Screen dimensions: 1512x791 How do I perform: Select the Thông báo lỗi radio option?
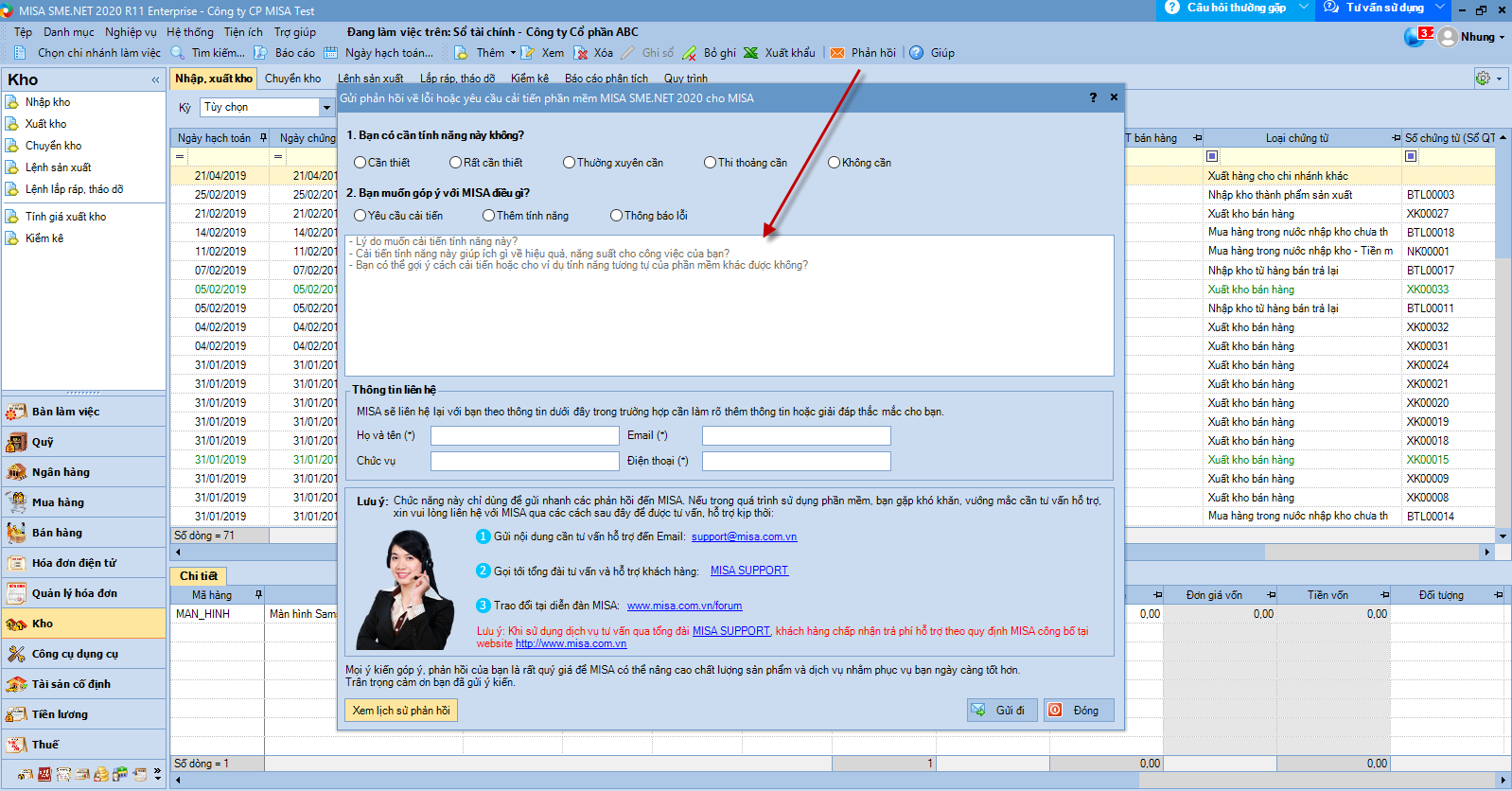pos(616,216)
